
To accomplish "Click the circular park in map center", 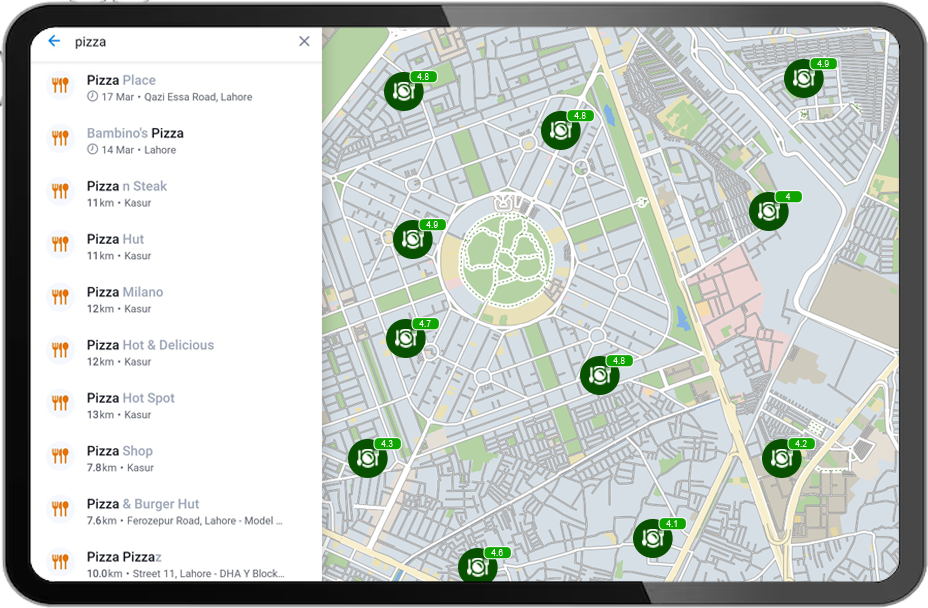I will pyautogui.click(x=504, y=258).
